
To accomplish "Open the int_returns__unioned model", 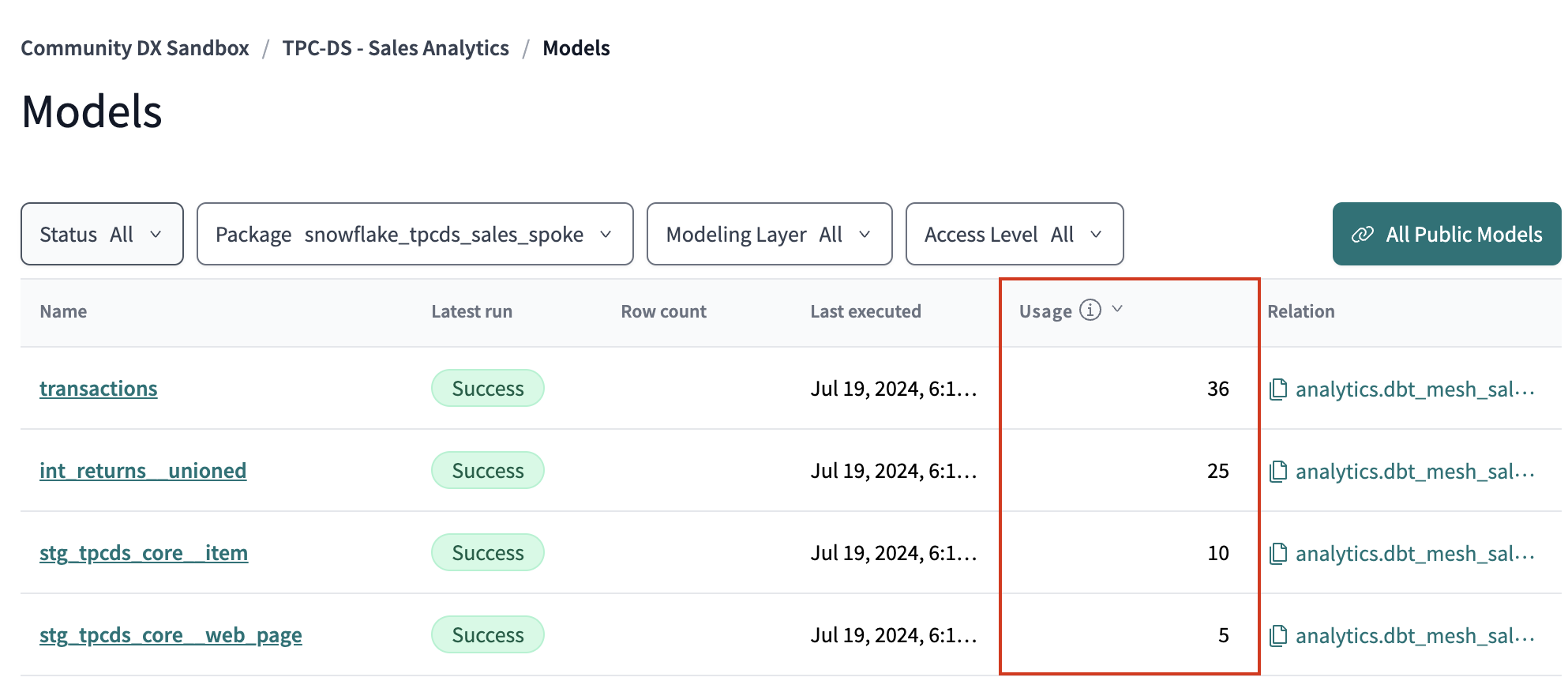I will (143, 471).
